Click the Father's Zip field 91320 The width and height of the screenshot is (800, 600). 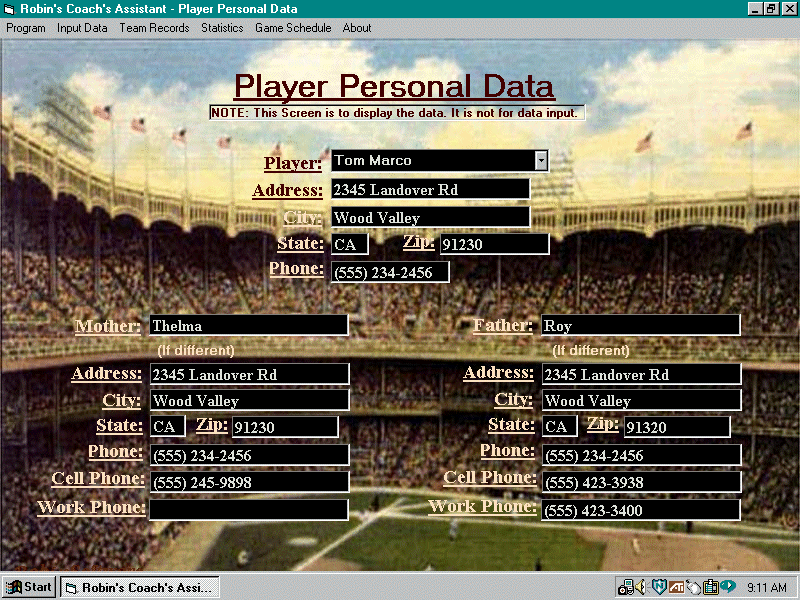[677, 427]
